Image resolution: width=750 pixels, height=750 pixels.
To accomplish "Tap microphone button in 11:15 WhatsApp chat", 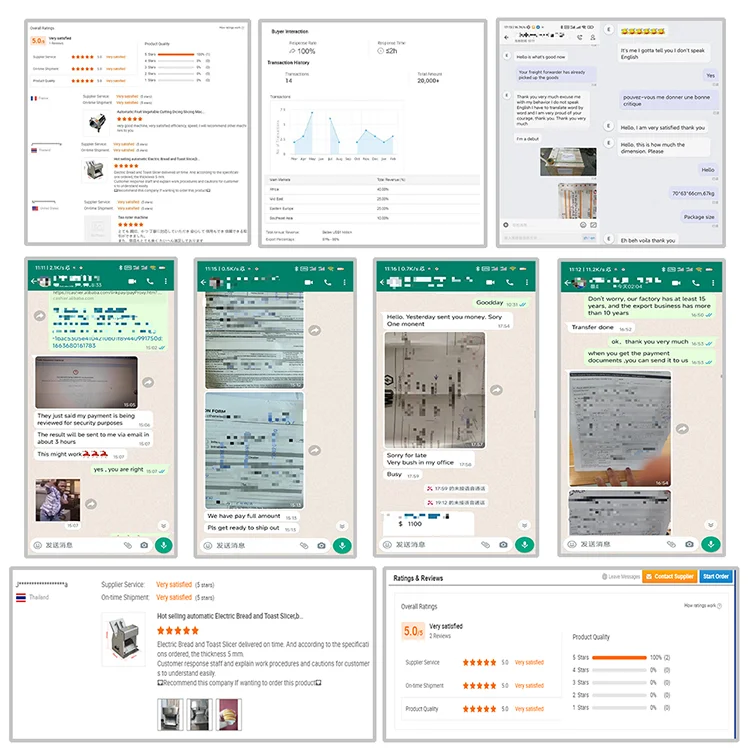I will [x=342, y=545].
